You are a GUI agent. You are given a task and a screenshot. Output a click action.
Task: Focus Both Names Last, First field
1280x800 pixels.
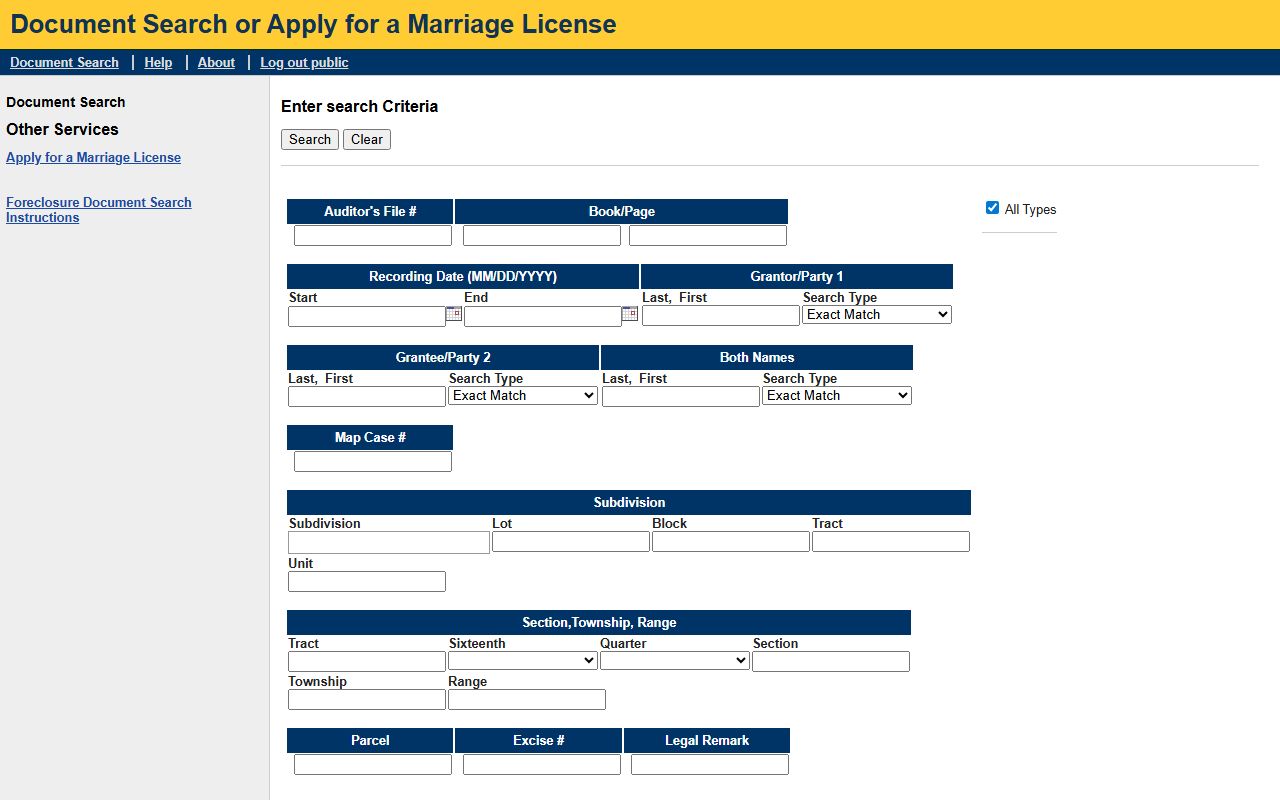681,397
